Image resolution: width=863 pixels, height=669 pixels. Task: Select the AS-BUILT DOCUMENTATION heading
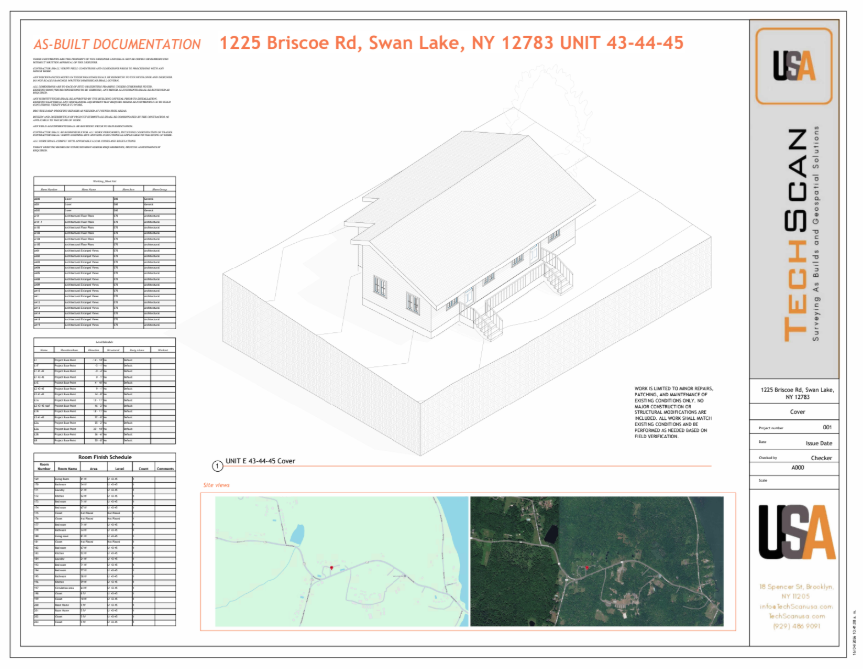click(x=117, y=45)
